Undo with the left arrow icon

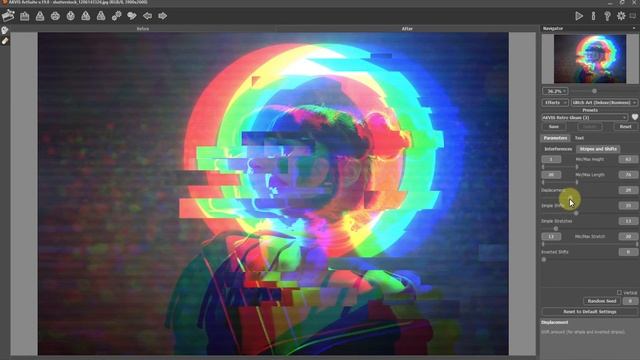tap(147, 16)
